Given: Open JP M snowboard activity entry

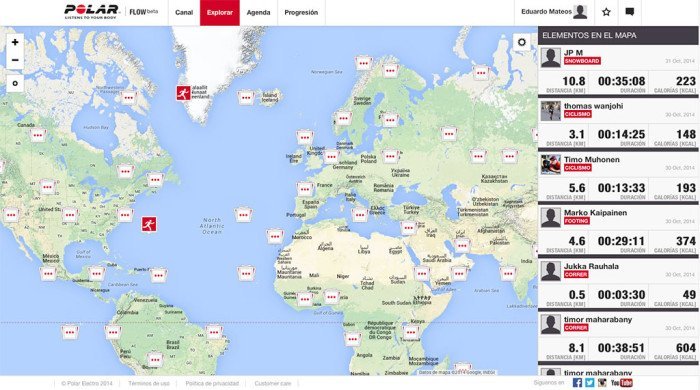Looking at the screenshot, I should [618, 71].
